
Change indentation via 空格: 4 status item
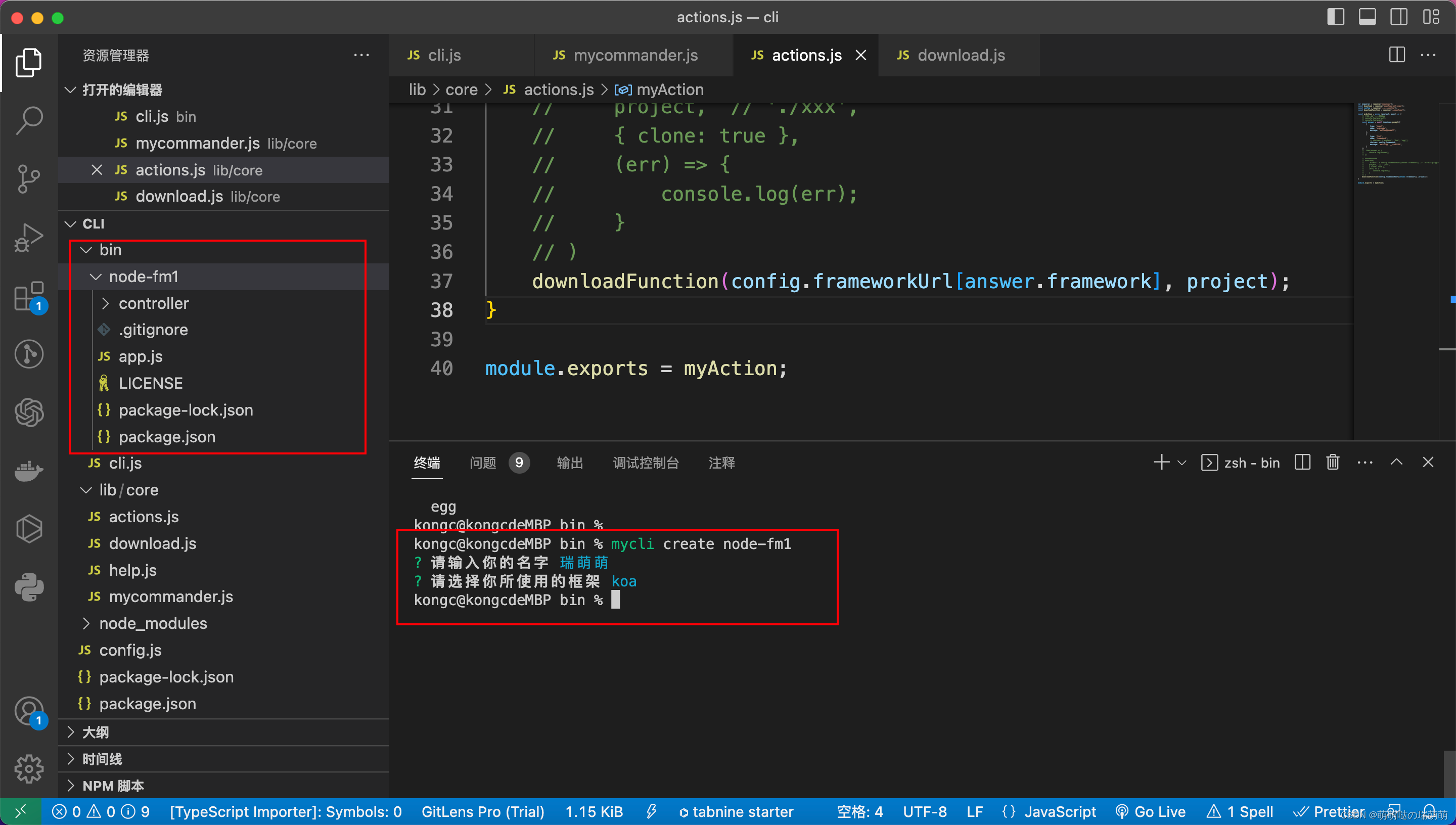pyautogui.click(x=860, y=811)
